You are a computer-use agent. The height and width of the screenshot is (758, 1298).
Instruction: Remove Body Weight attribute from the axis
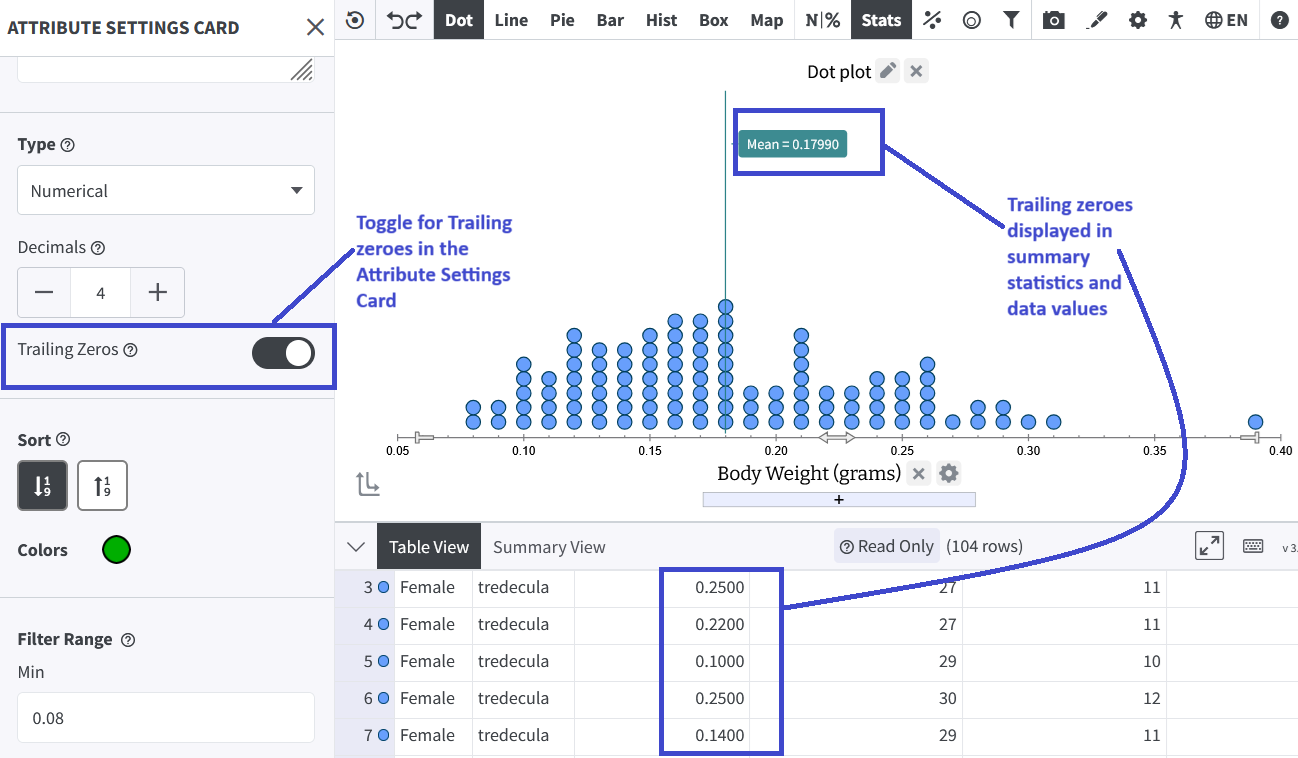click(x=919, y=473)
